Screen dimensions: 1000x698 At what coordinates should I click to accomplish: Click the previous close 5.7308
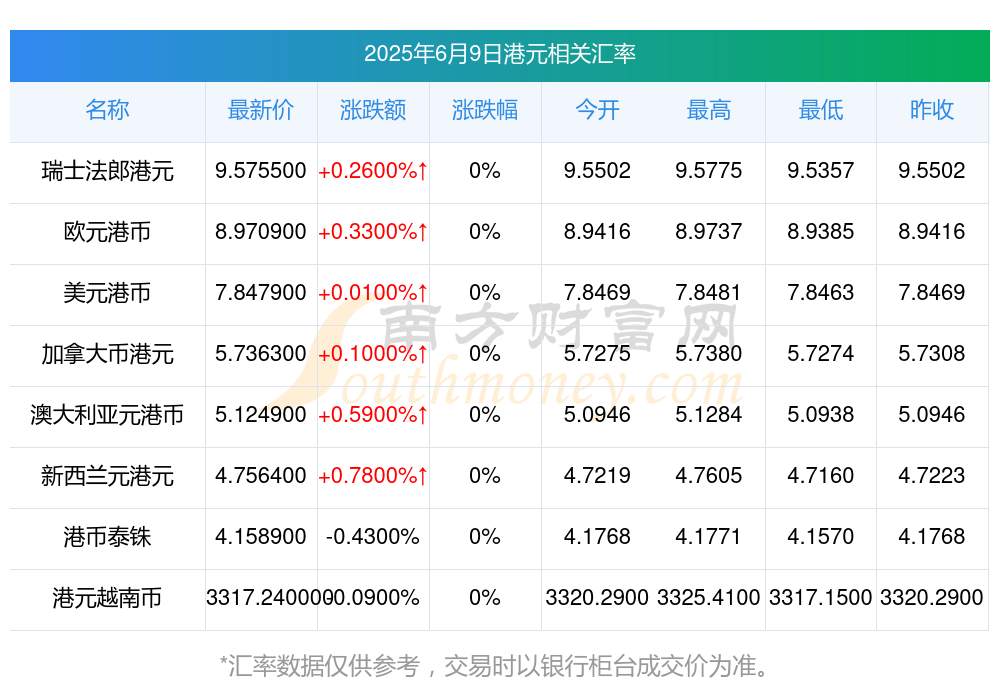932,353
